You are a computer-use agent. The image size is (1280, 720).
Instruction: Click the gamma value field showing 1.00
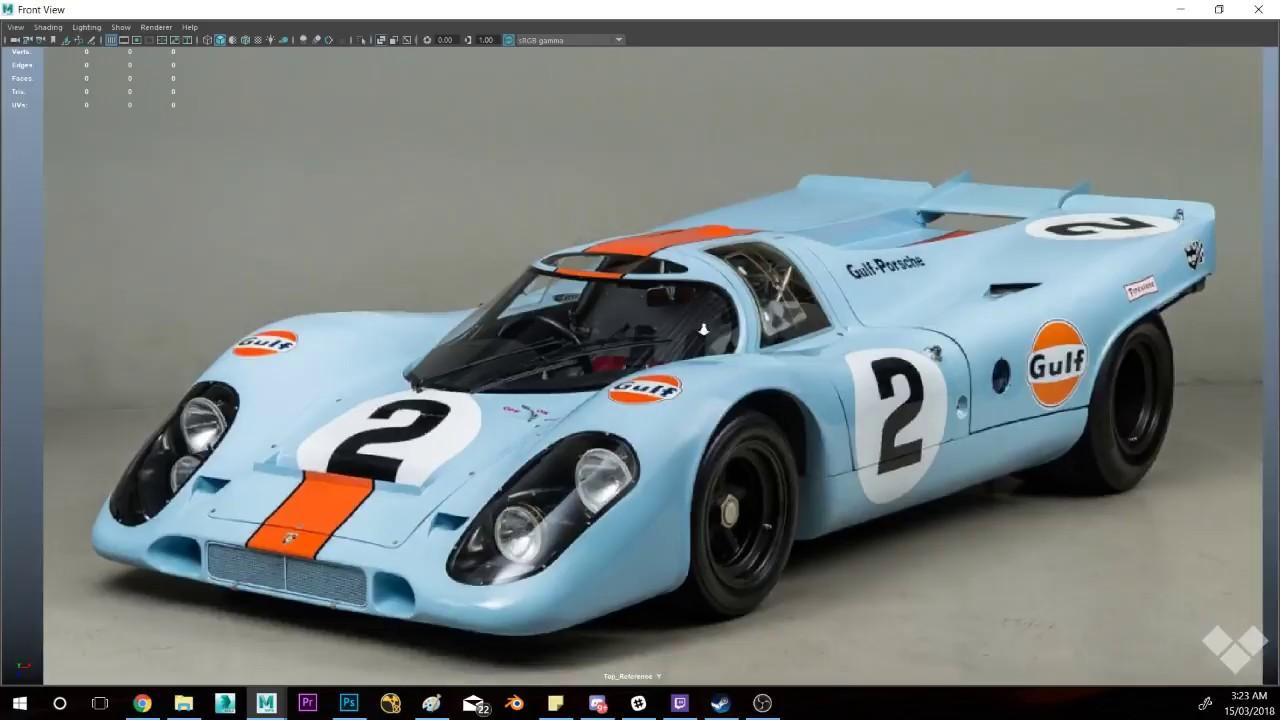tap(486, 40)
